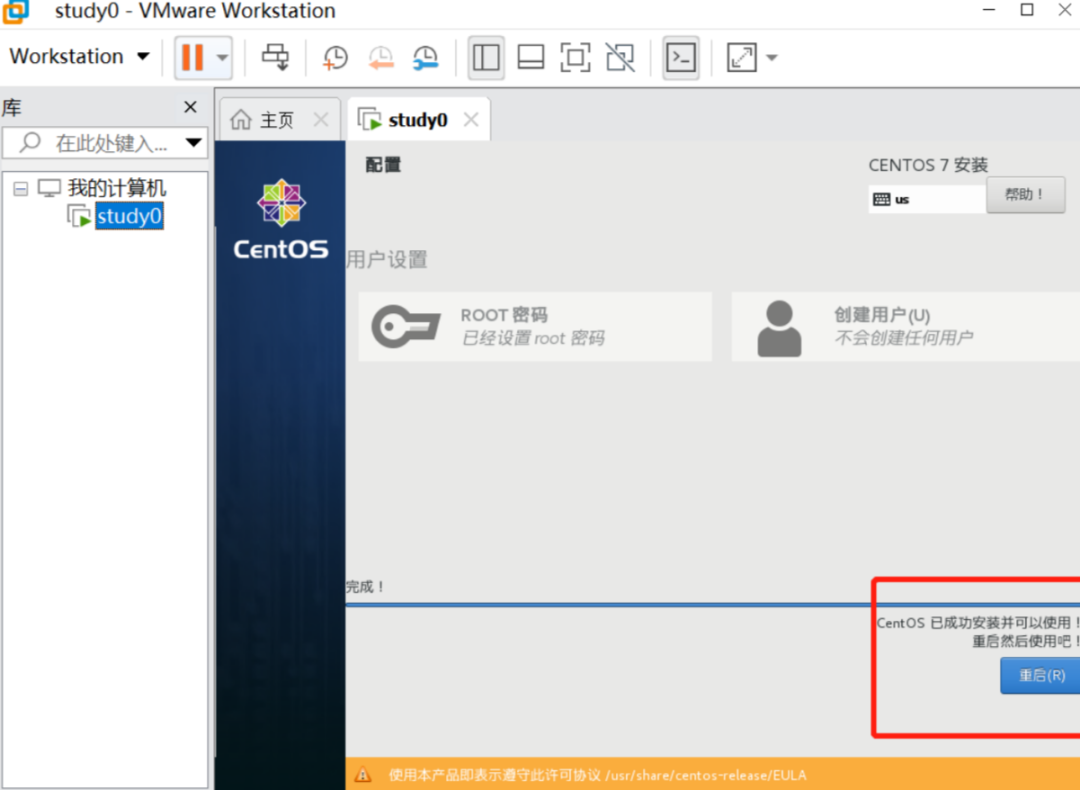Viewport: 1080px width, 790px height.
Task: Close the Home tab
Action: click(320, 120)
